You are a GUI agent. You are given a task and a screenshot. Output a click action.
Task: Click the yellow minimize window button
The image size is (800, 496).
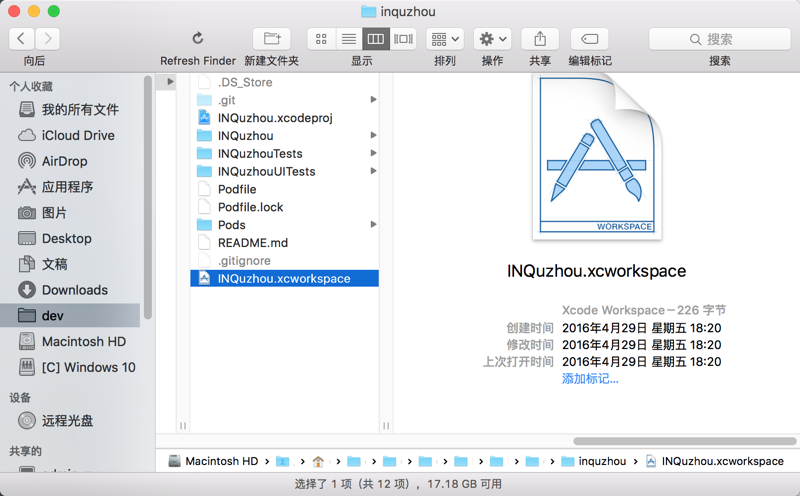[x=34, y=11]
